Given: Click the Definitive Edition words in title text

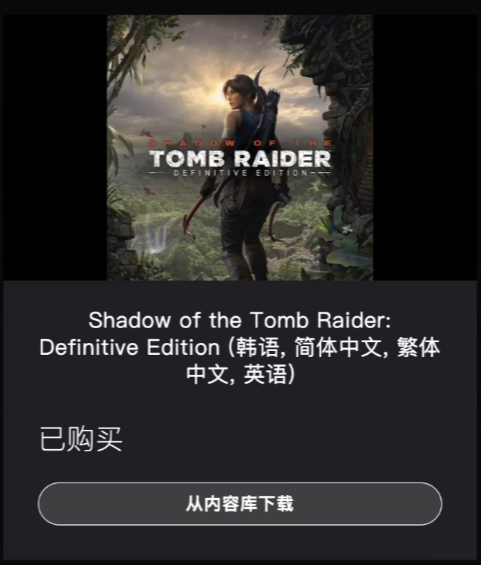Looking at the screenshot, I should coord(129,347).
